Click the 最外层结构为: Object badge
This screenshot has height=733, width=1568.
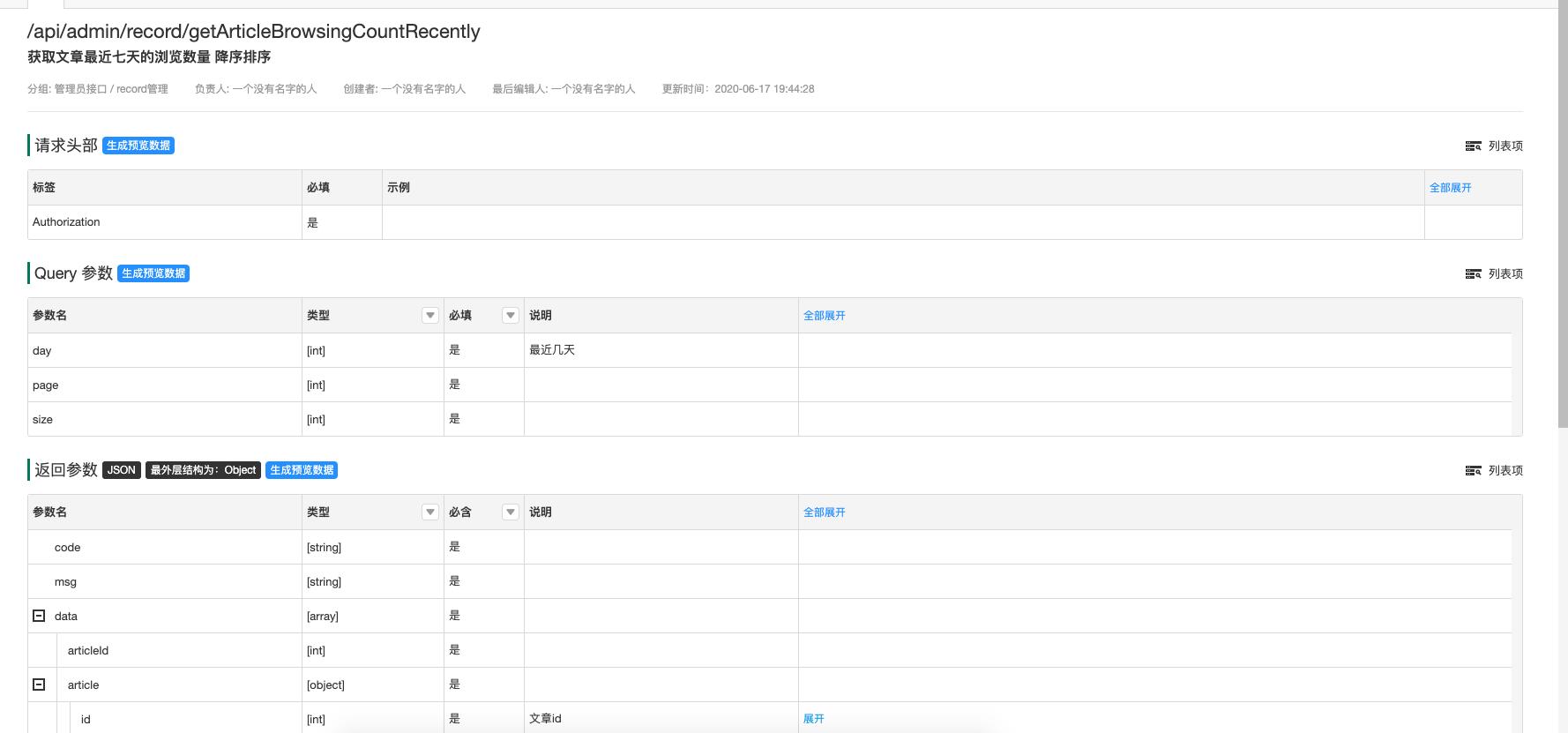(x=203, y=470)
